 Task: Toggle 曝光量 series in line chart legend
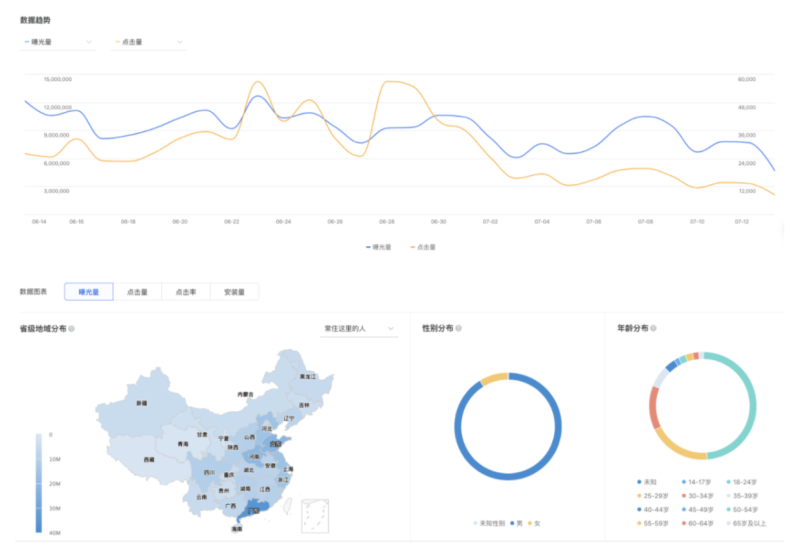pyautogui.click(x=378, y=246)
